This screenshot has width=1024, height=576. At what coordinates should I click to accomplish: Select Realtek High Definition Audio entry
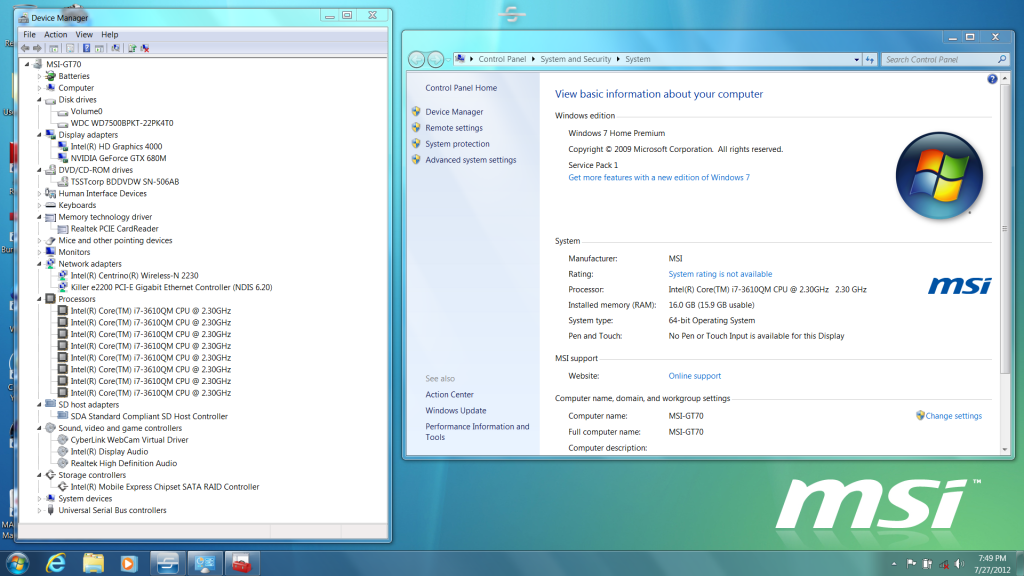[123, 464]
